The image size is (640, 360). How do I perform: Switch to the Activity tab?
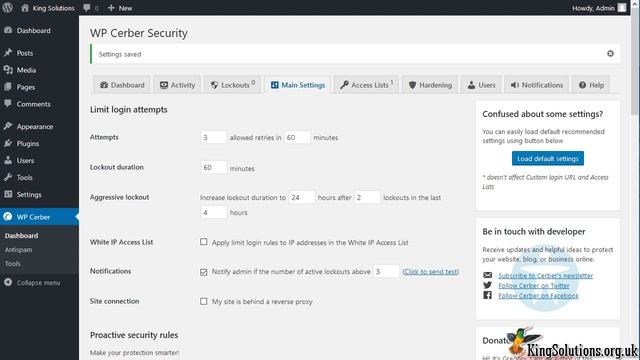[177, 85]
